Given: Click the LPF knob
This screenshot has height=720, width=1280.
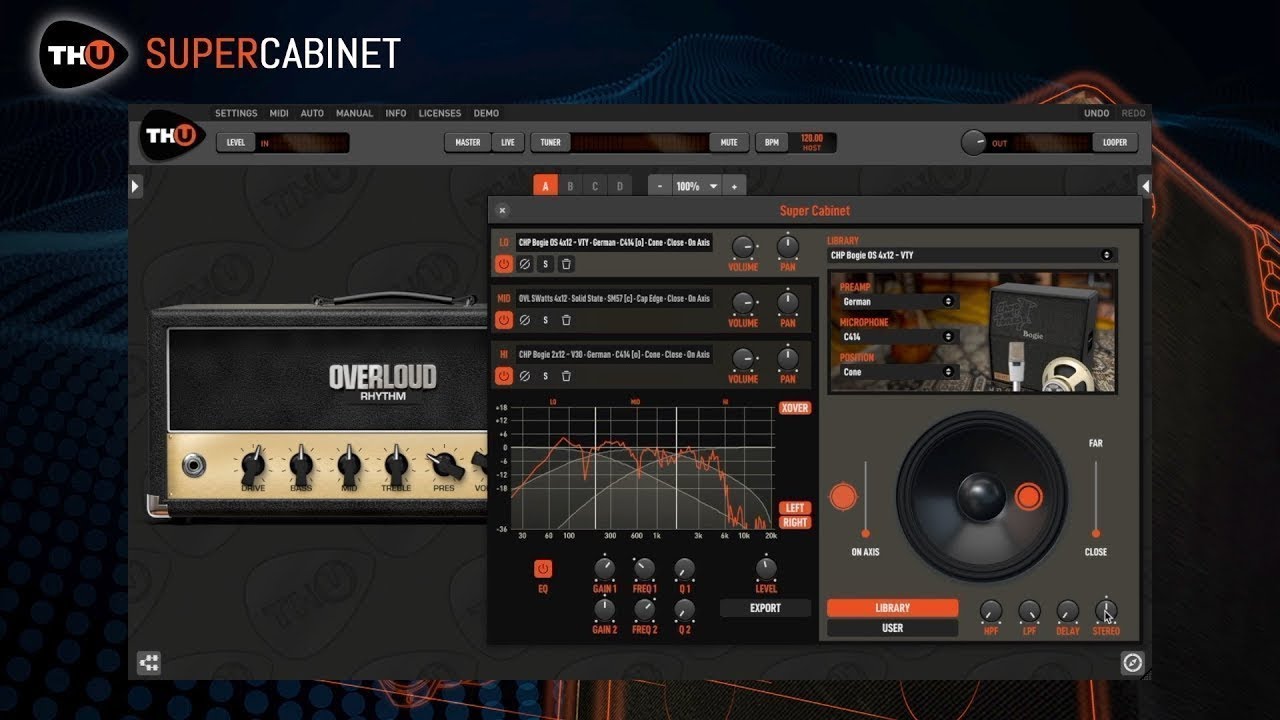Looking at the screenshot, I should pos(1029,611).
